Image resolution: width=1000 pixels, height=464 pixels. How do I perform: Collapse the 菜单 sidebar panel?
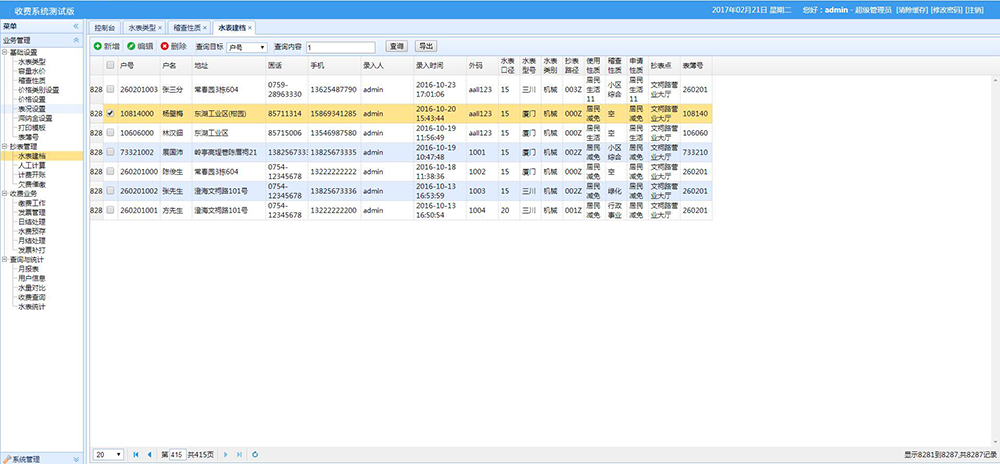tap(76, 26)
